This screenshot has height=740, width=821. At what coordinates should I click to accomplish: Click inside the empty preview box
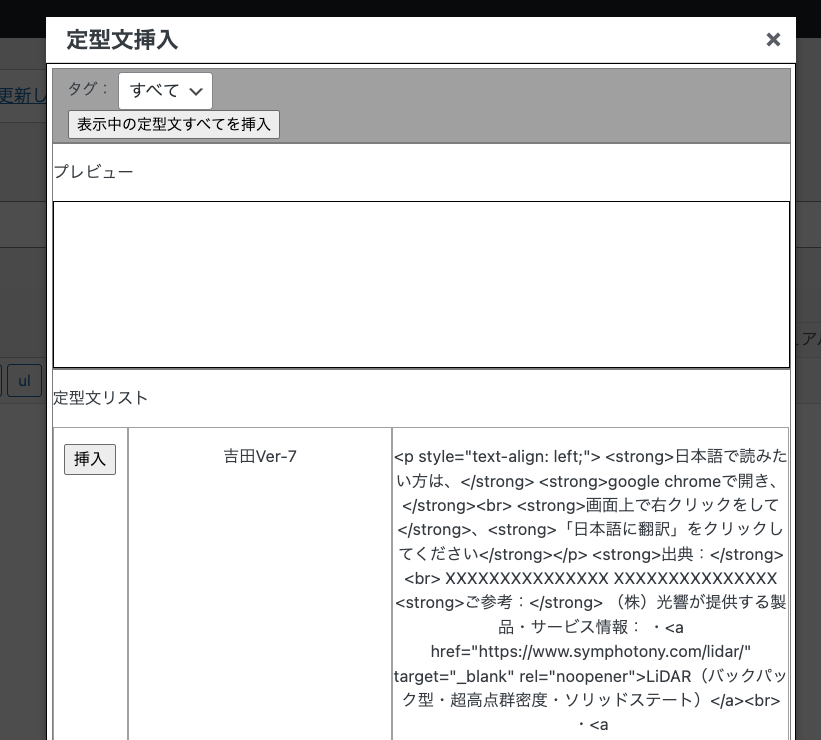point(421,285)
